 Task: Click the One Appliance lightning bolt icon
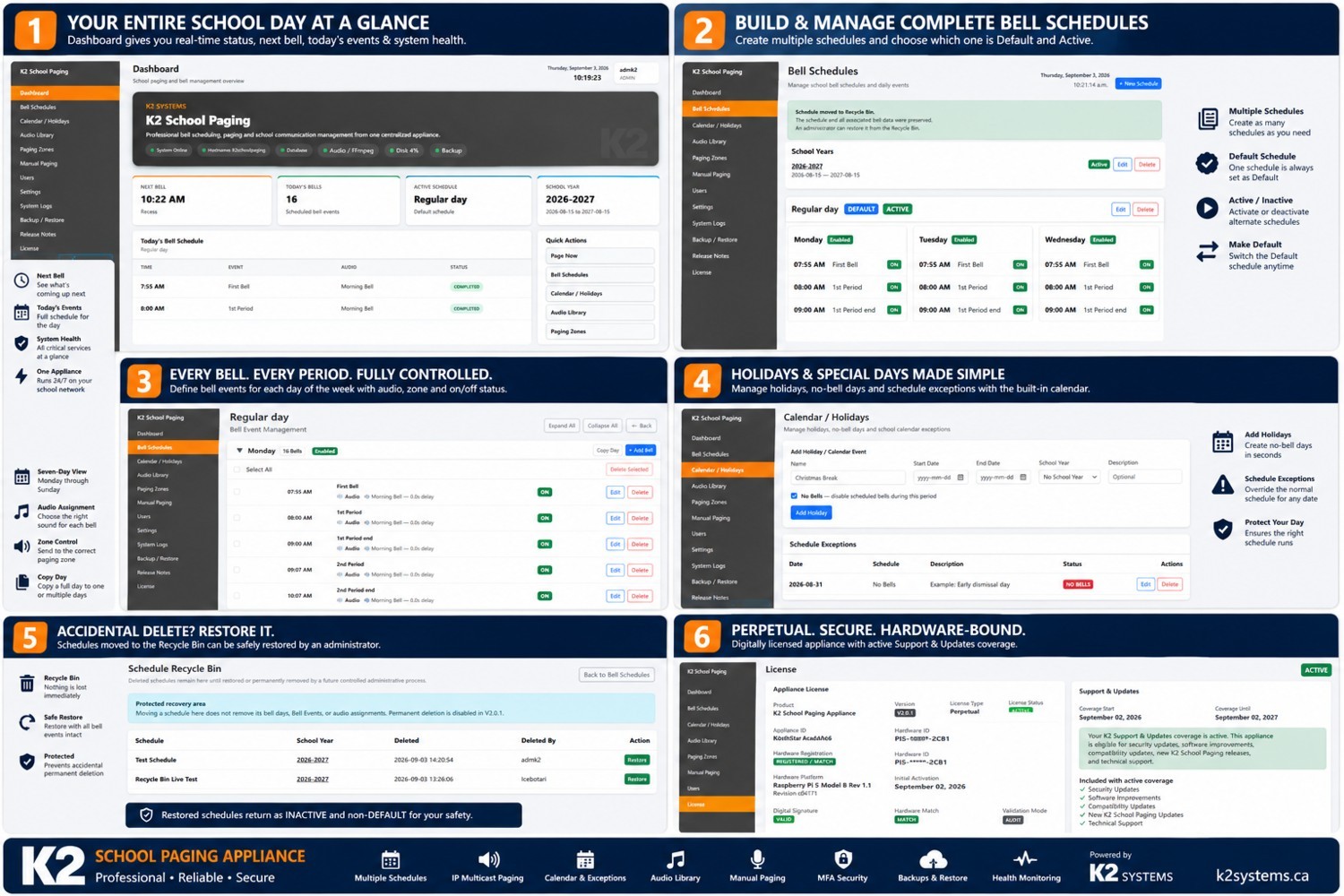tap(22, 376)
